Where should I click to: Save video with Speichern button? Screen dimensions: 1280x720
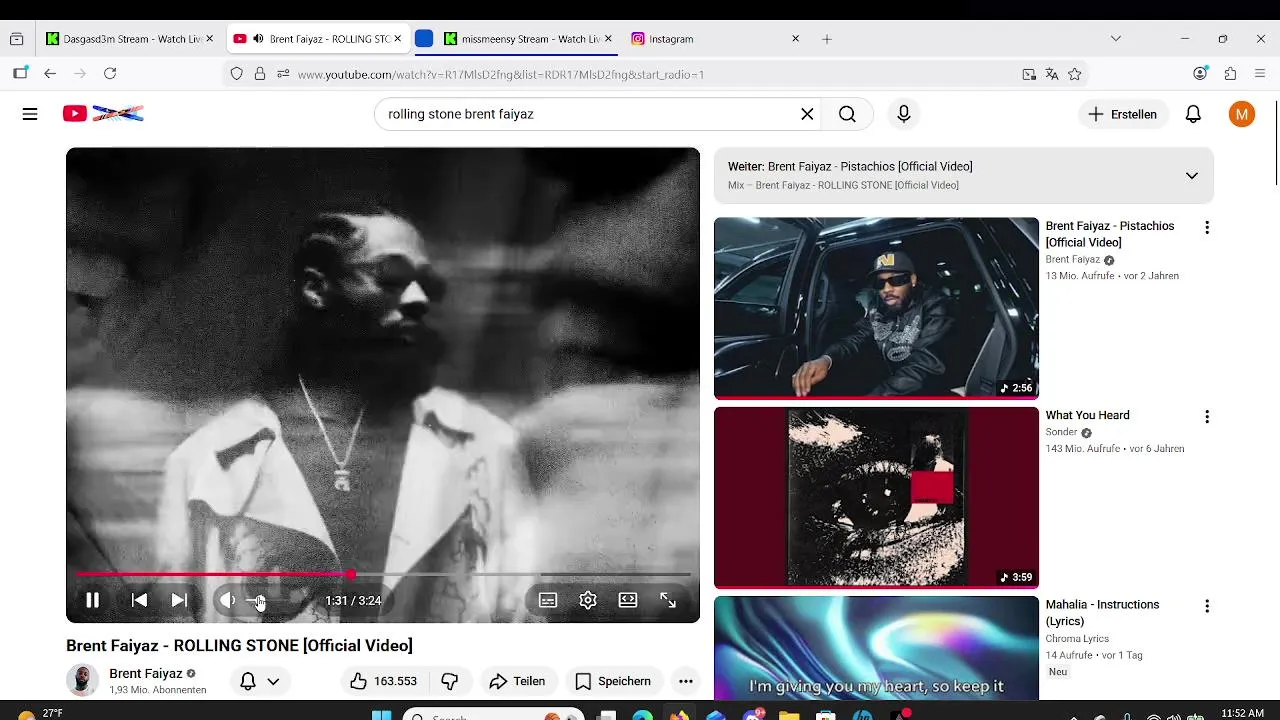tap(613, 681)
